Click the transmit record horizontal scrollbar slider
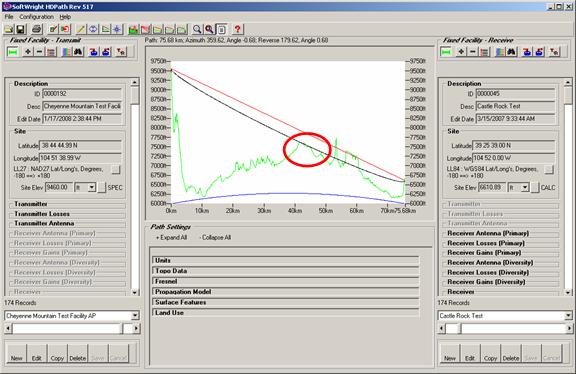The image size is (576, 374). coord(127,328)
